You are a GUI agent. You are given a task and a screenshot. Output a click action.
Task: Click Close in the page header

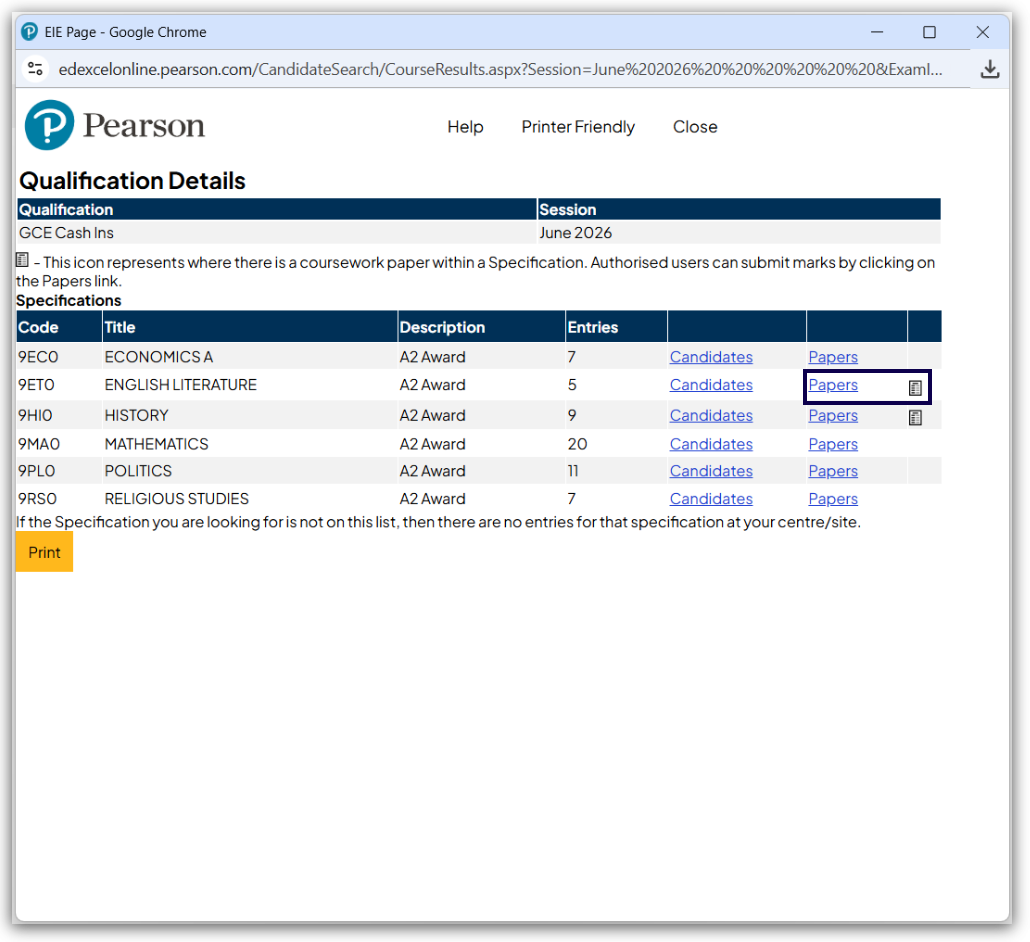tap(695, 127)
